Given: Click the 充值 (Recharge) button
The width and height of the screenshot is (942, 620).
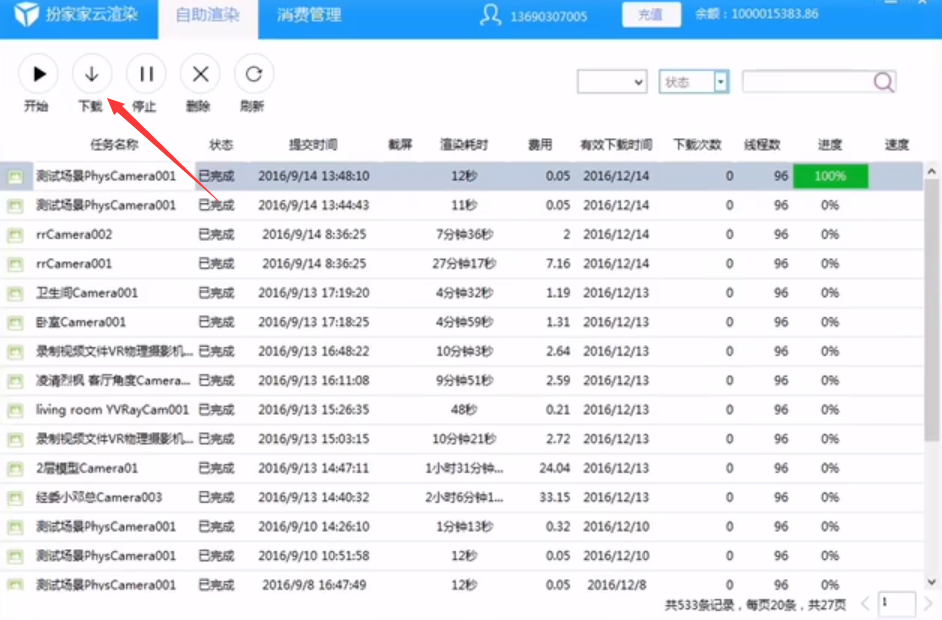Looking at the screenshot, I should coord(651,15).
